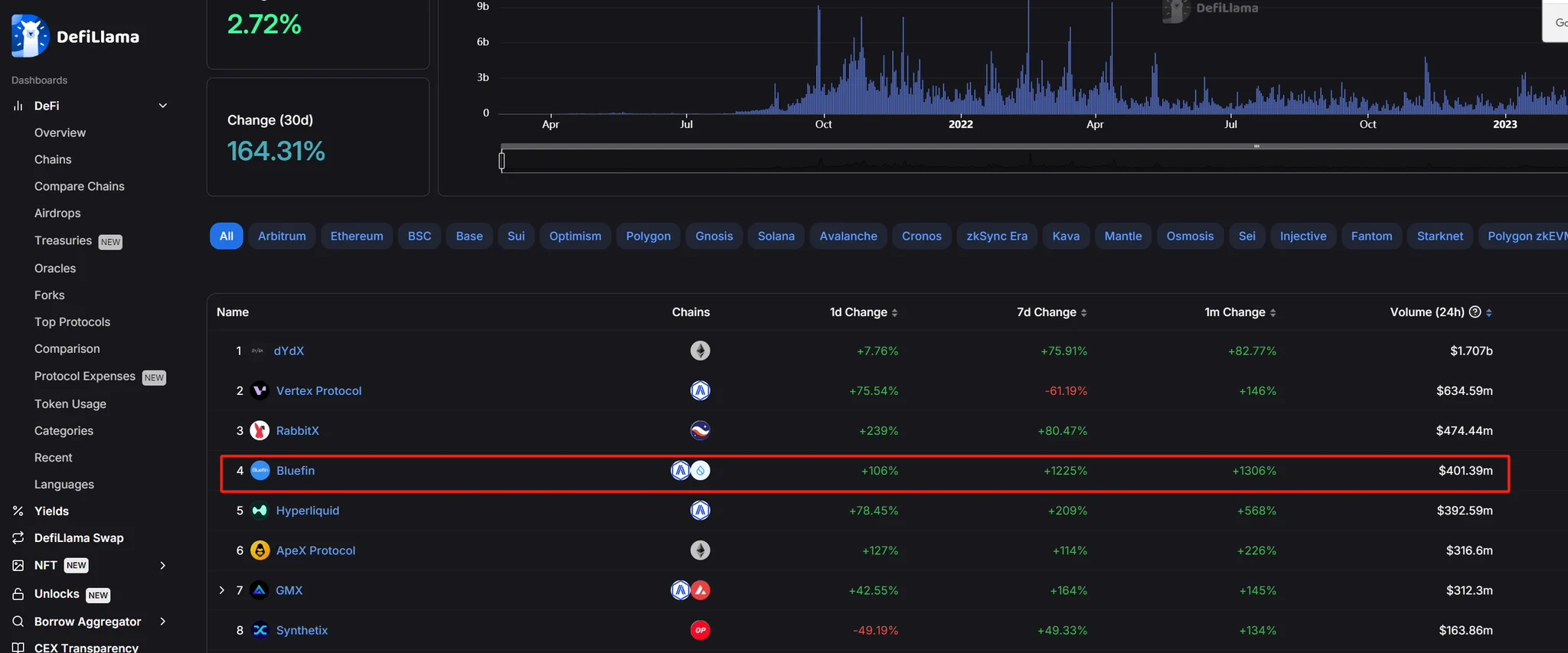Open the Hyperliquid protocol page
Viewport: 1568px width, 653px height.
[308, 510]
